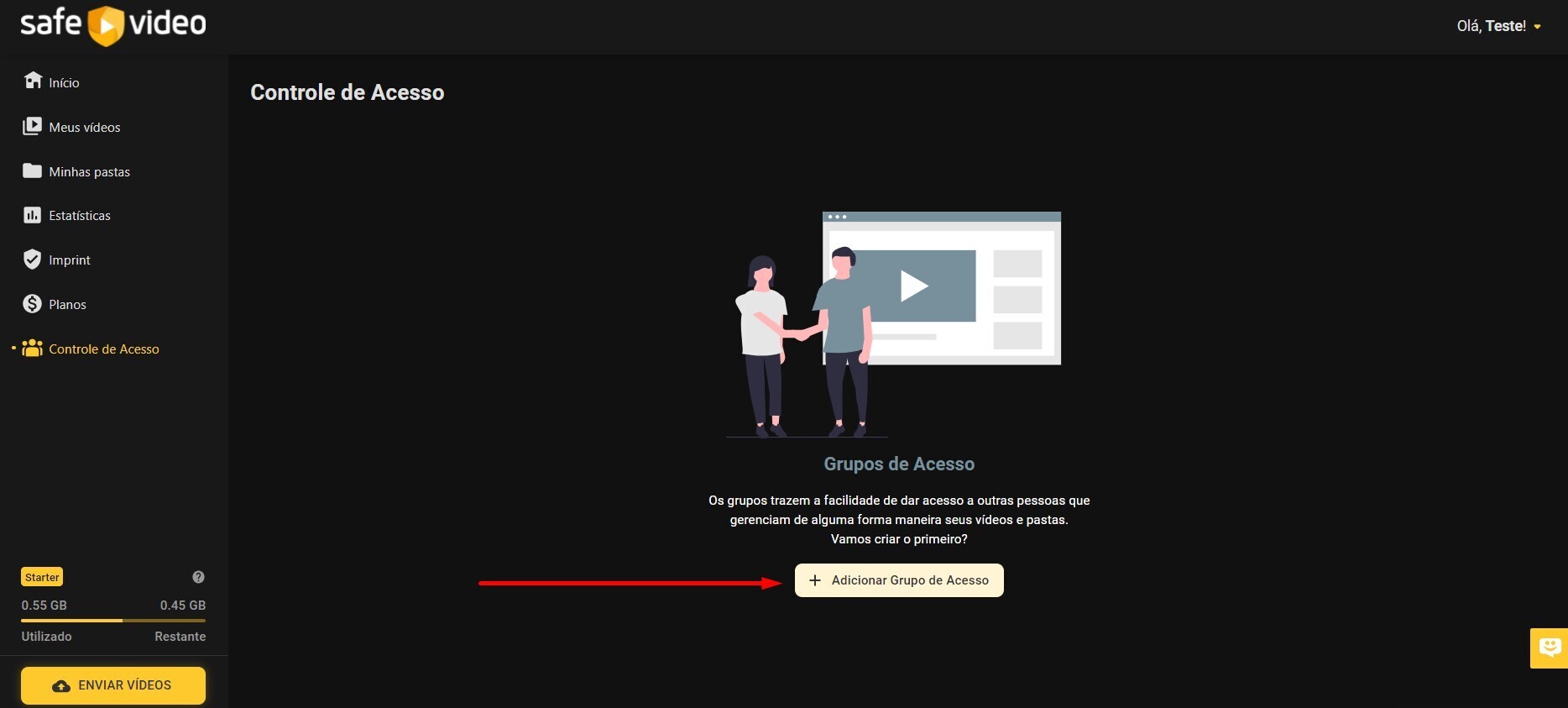The width and height of the screenshot is (1568, 708).
Task: Click the Planos dollar sign icon
Action: click(x=32, y=304)
